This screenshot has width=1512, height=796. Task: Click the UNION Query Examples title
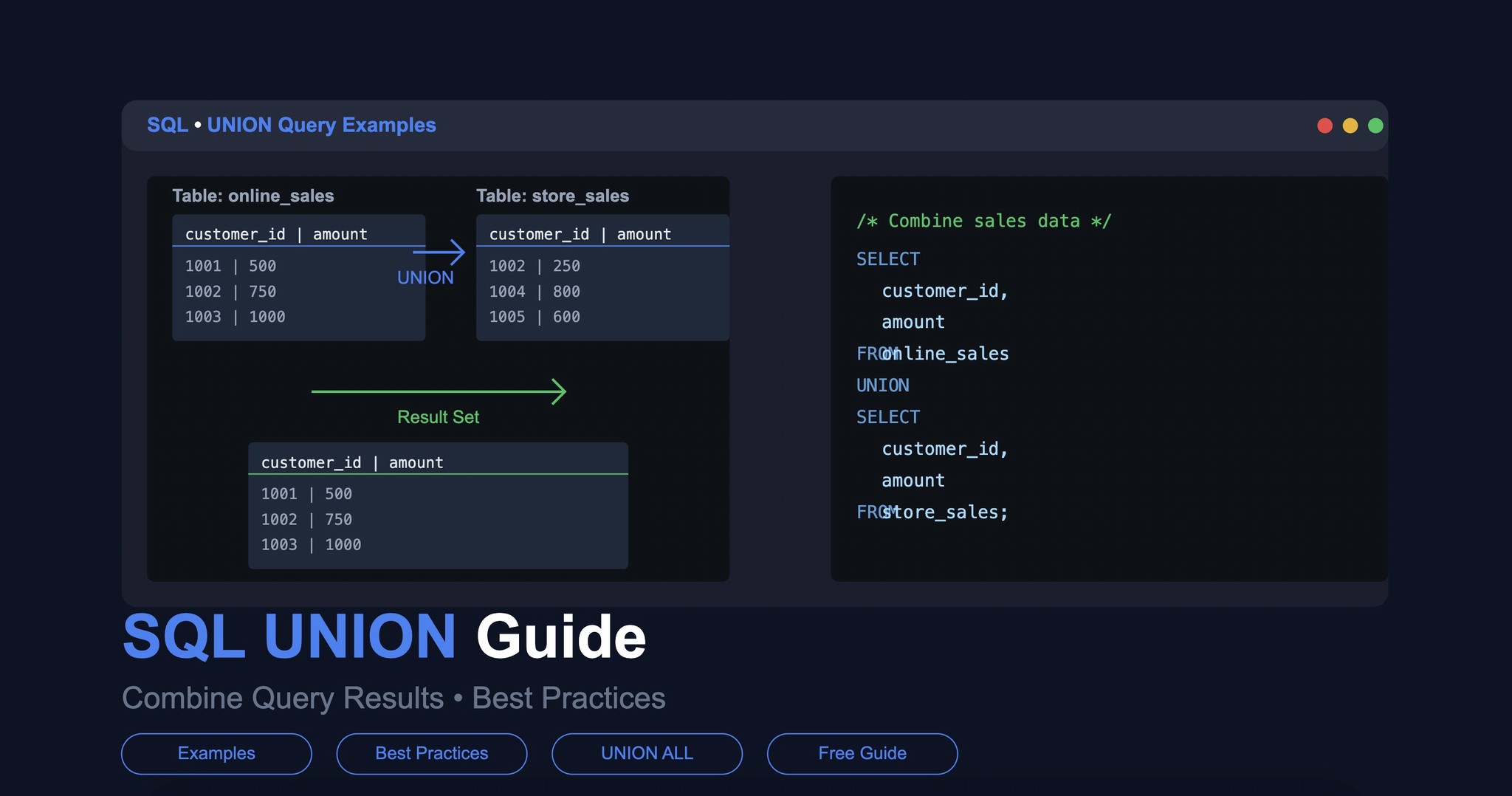[x=323, y=126]
